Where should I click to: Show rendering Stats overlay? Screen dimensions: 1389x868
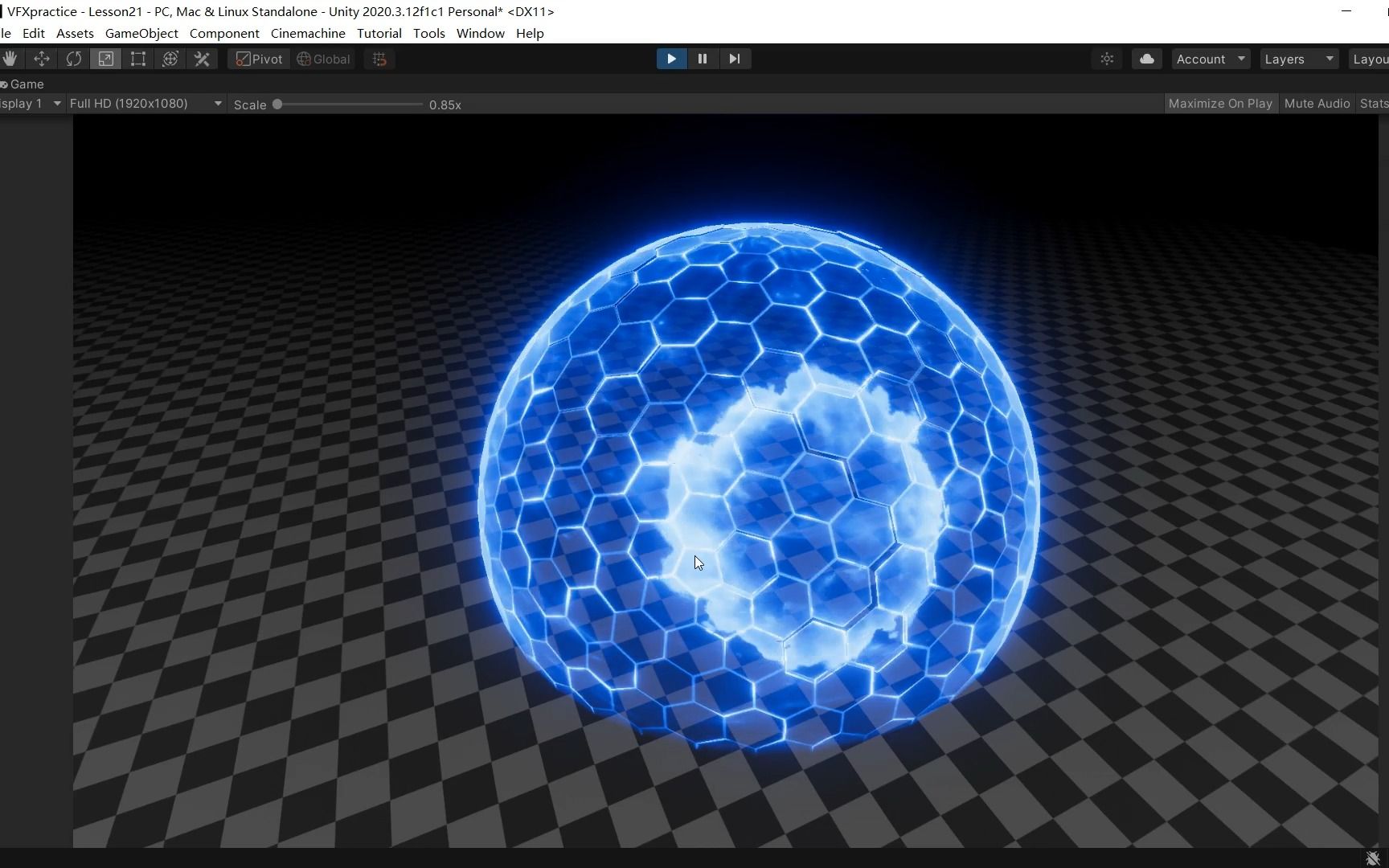pos(1374,103)
